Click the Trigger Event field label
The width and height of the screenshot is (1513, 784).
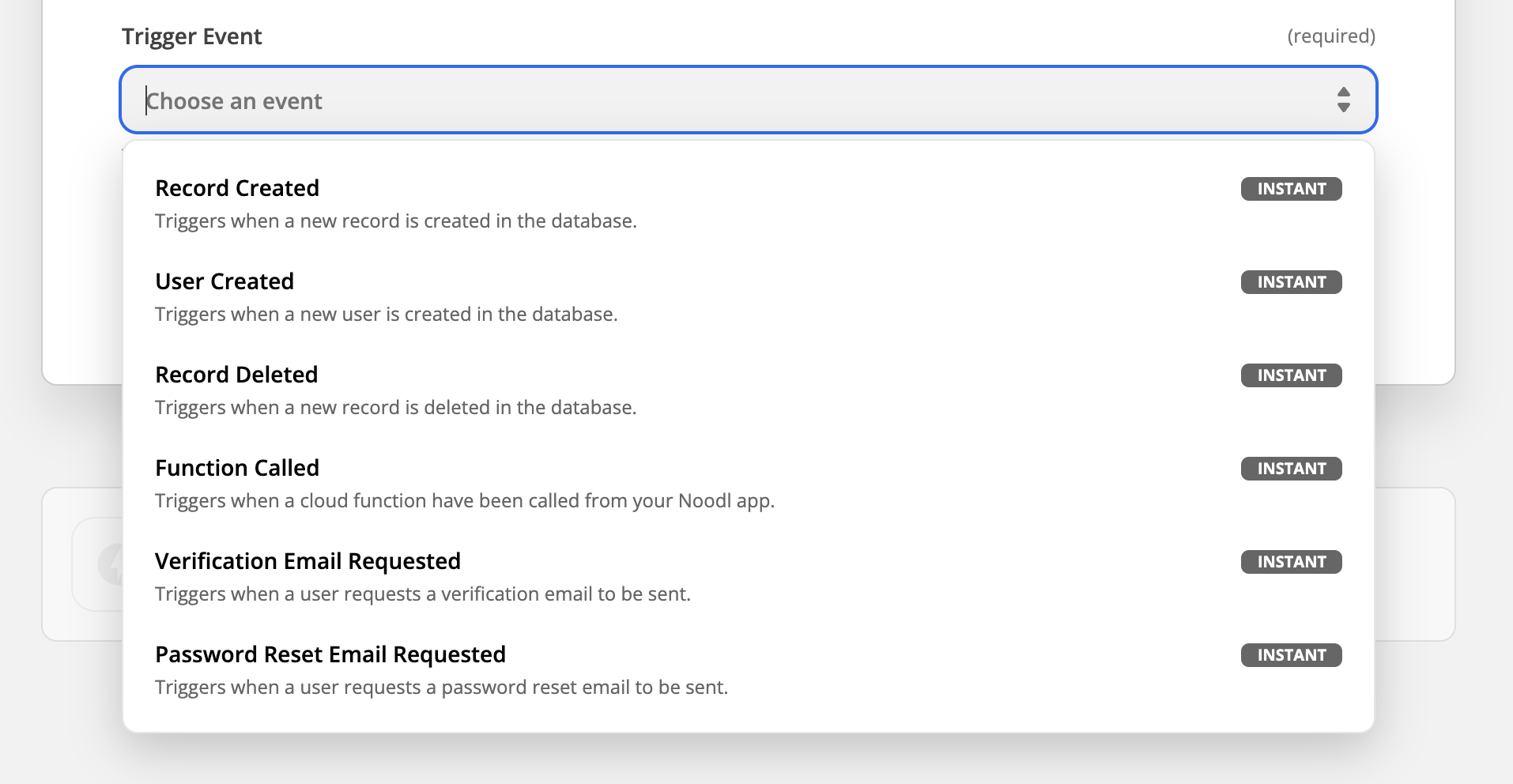click(191, 36)
